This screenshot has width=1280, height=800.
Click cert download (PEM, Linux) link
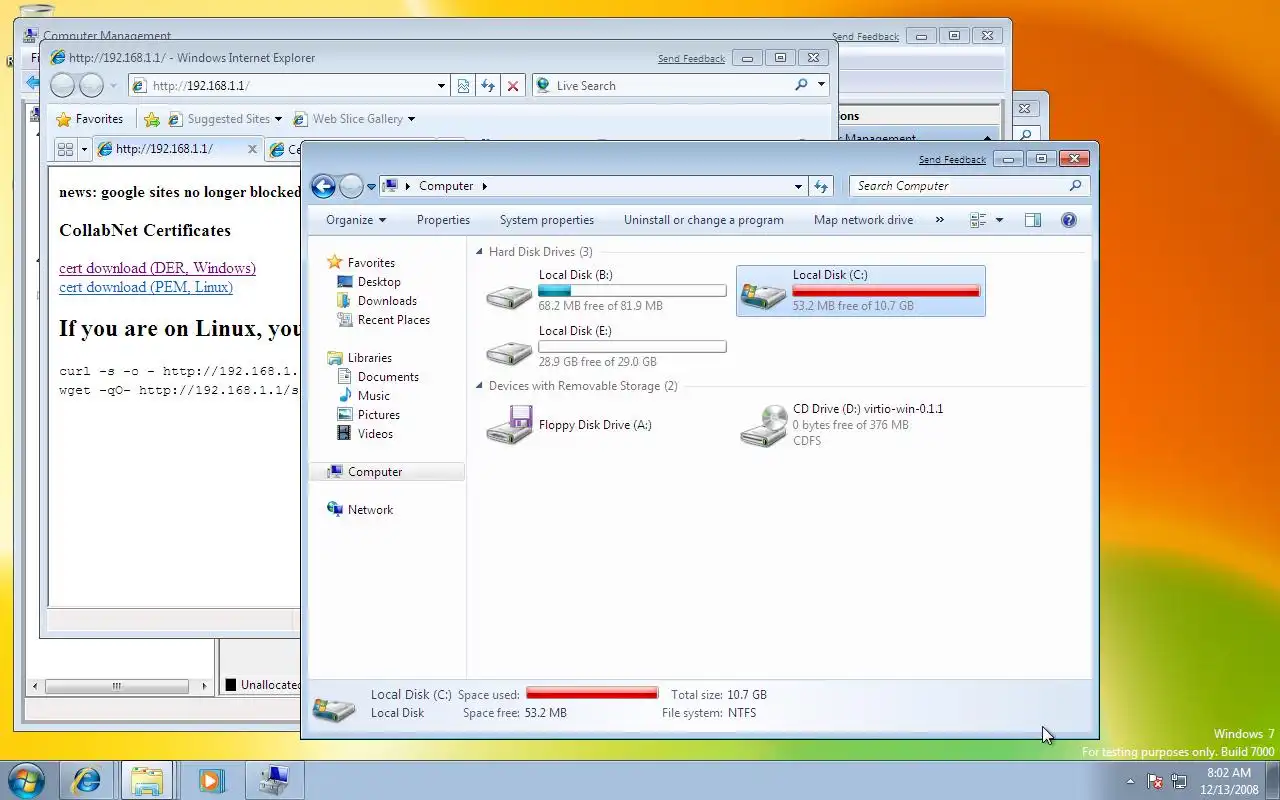[x=146, y=287]
